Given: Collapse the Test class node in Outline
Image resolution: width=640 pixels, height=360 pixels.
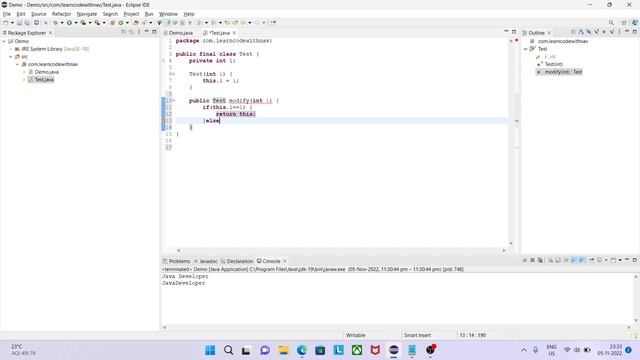Looking at the screenshot, I should coord(526,49).
